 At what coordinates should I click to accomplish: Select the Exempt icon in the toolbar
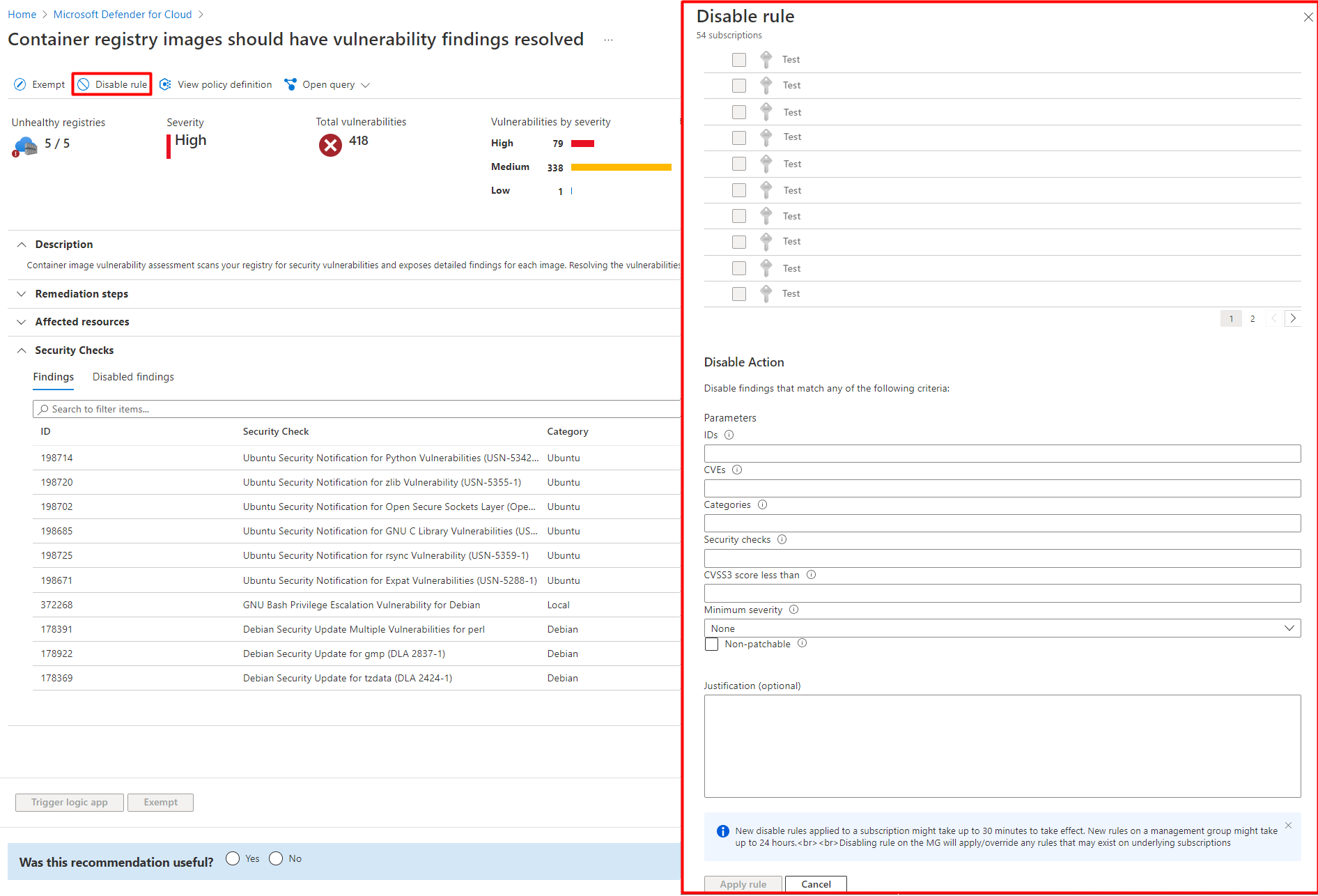(20, 84)
